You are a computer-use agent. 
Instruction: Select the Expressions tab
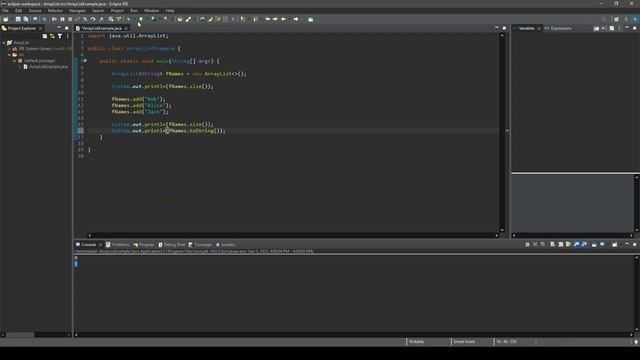(558, 28)
